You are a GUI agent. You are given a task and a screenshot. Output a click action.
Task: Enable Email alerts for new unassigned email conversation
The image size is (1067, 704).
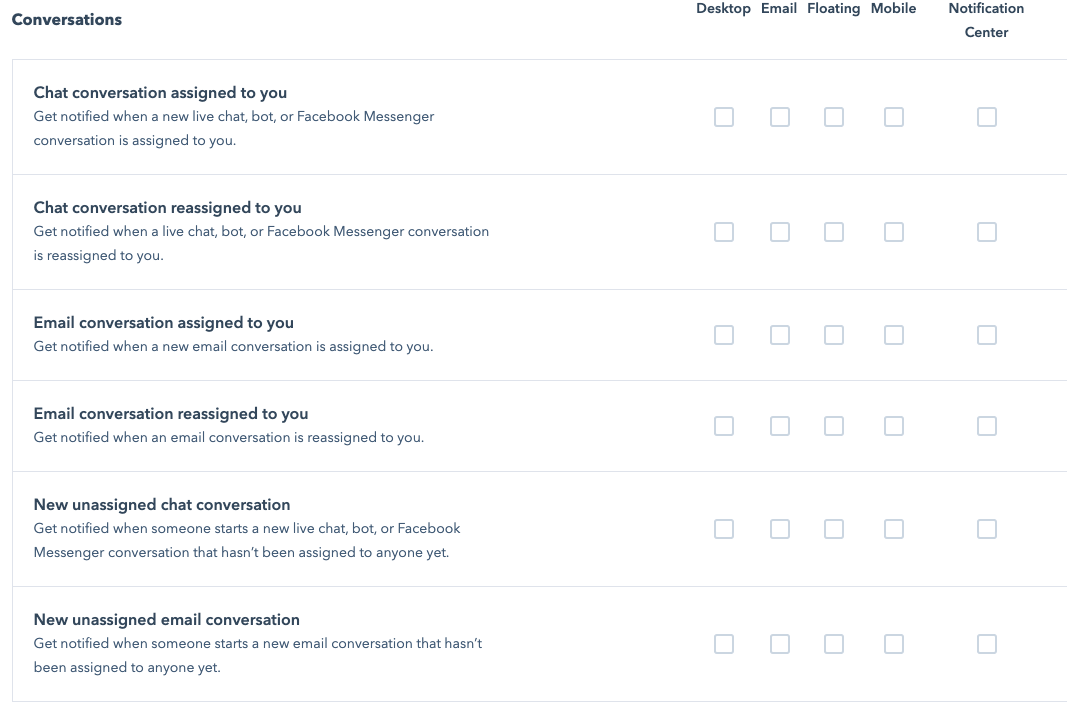(780, 644)
